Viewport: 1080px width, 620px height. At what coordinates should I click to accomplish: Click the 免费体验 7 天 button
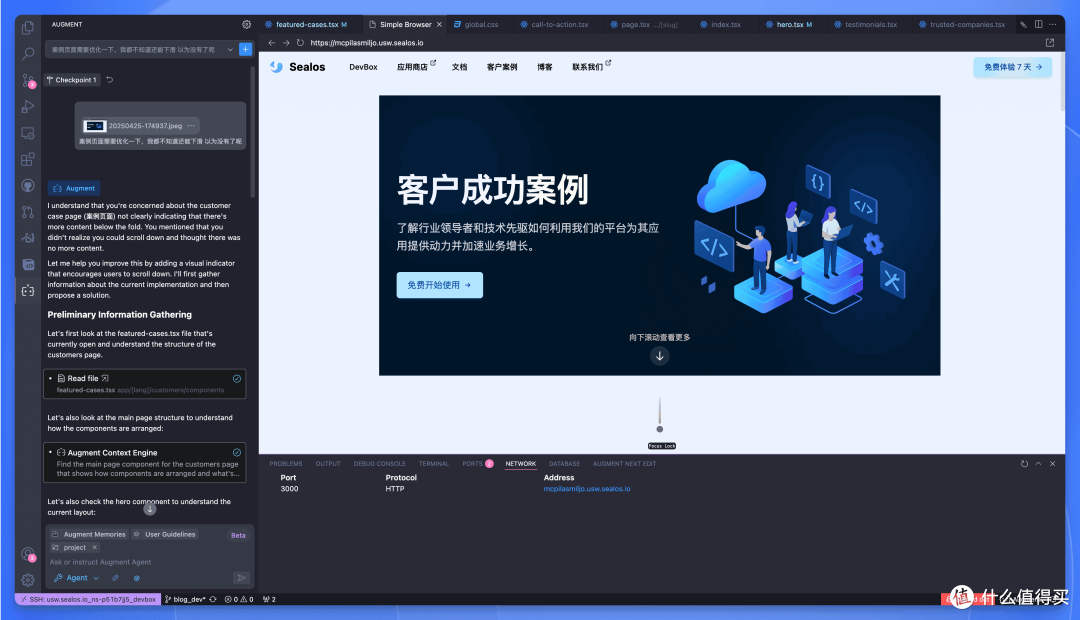[1012, 67]
